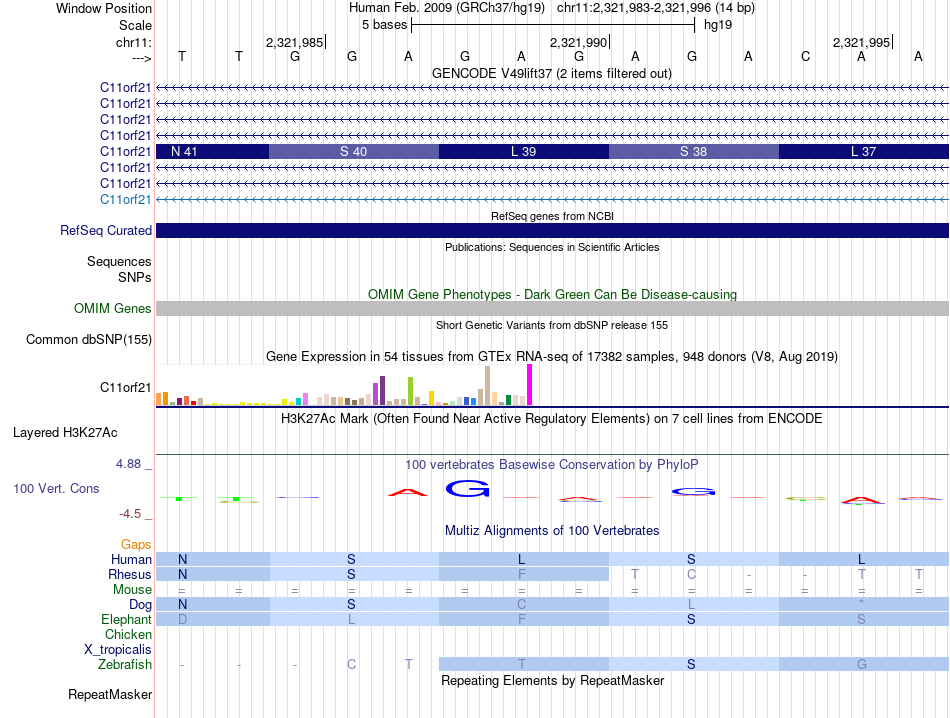Open GENCODE V49lift37 track title
950x718 pixels.
pyautogui.click(x=552, y=73)
